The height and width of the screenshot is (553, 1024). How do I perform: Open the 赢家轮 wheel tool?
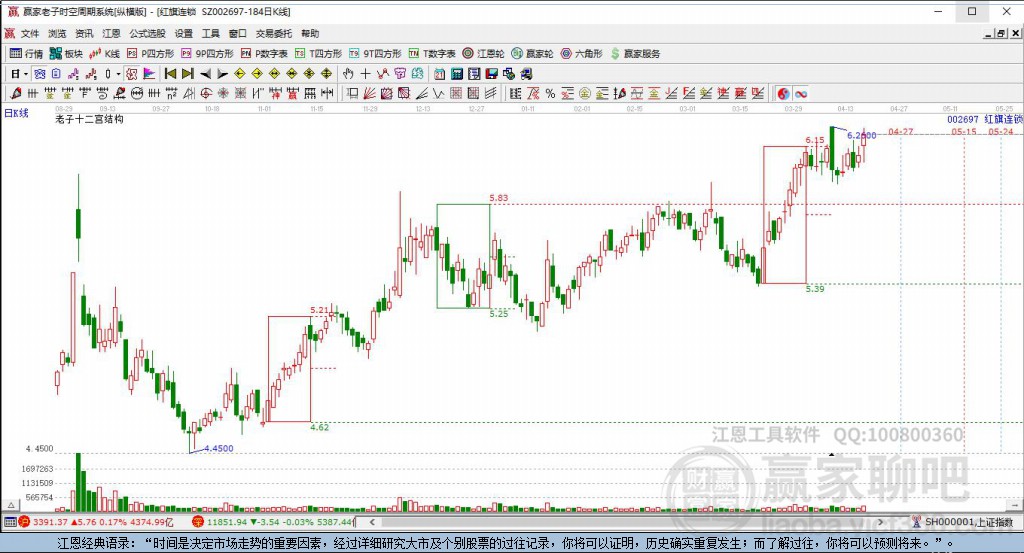532,54
